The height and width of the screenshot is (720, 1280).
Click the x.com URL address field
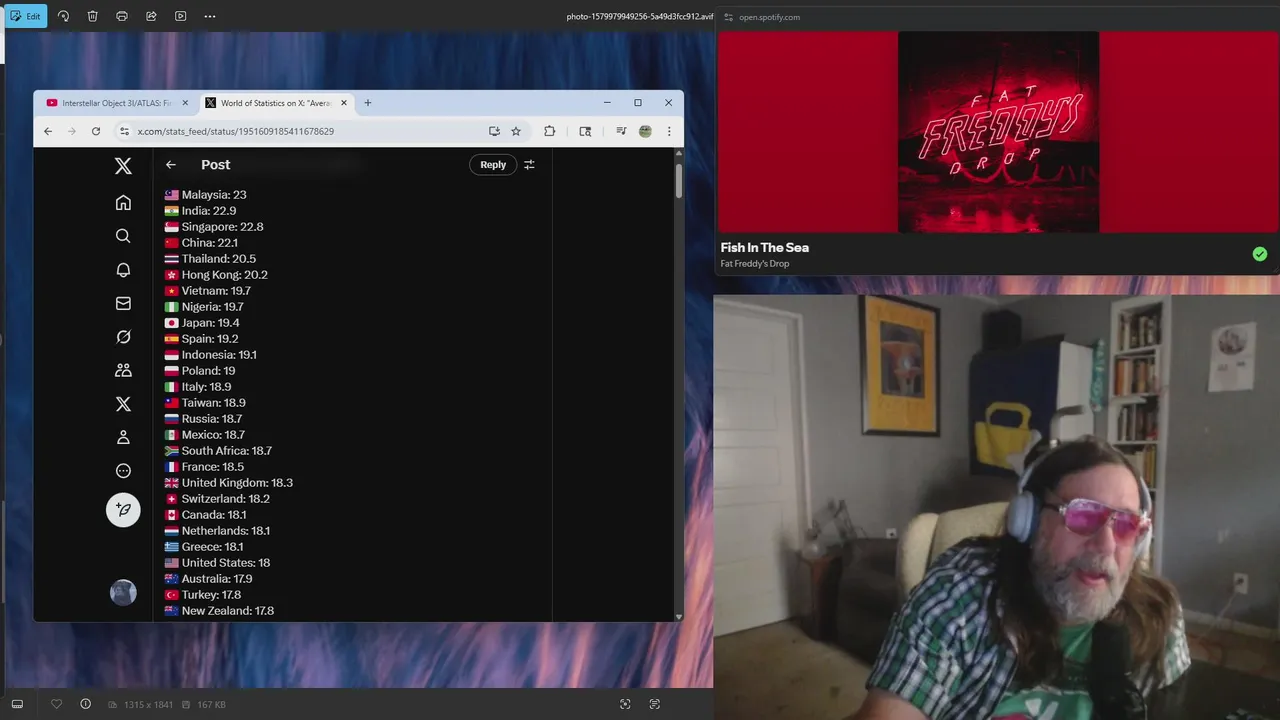tap(305, 131)
